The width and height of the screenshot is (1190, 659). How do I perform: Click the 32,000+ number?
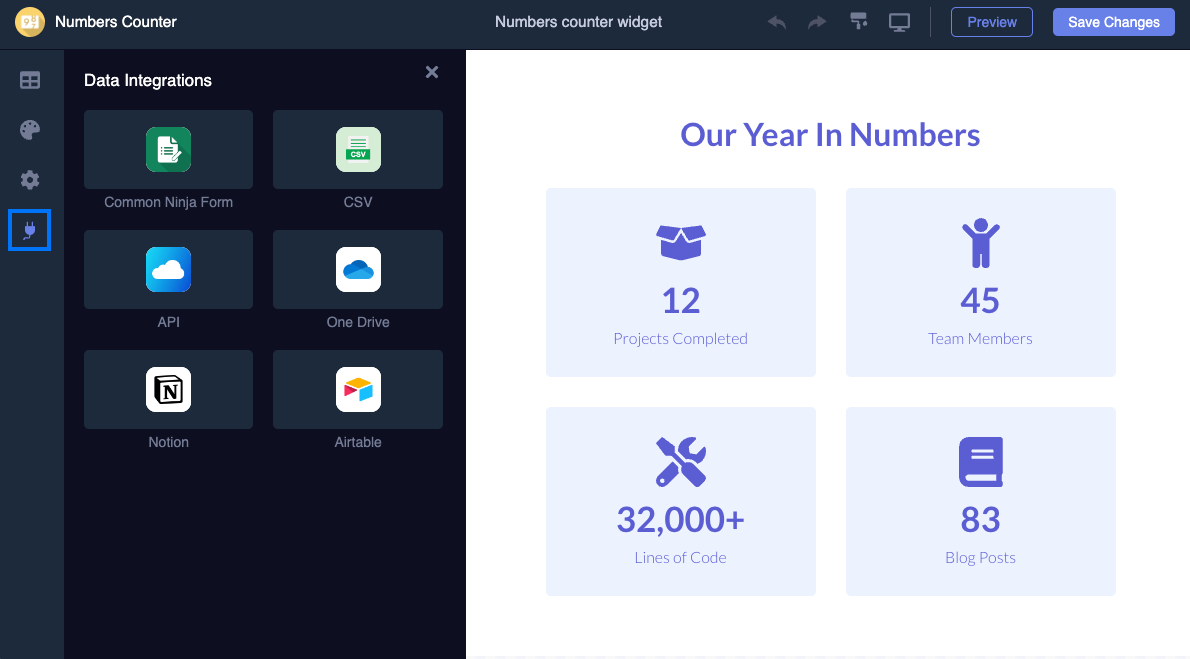click(681, 520)
